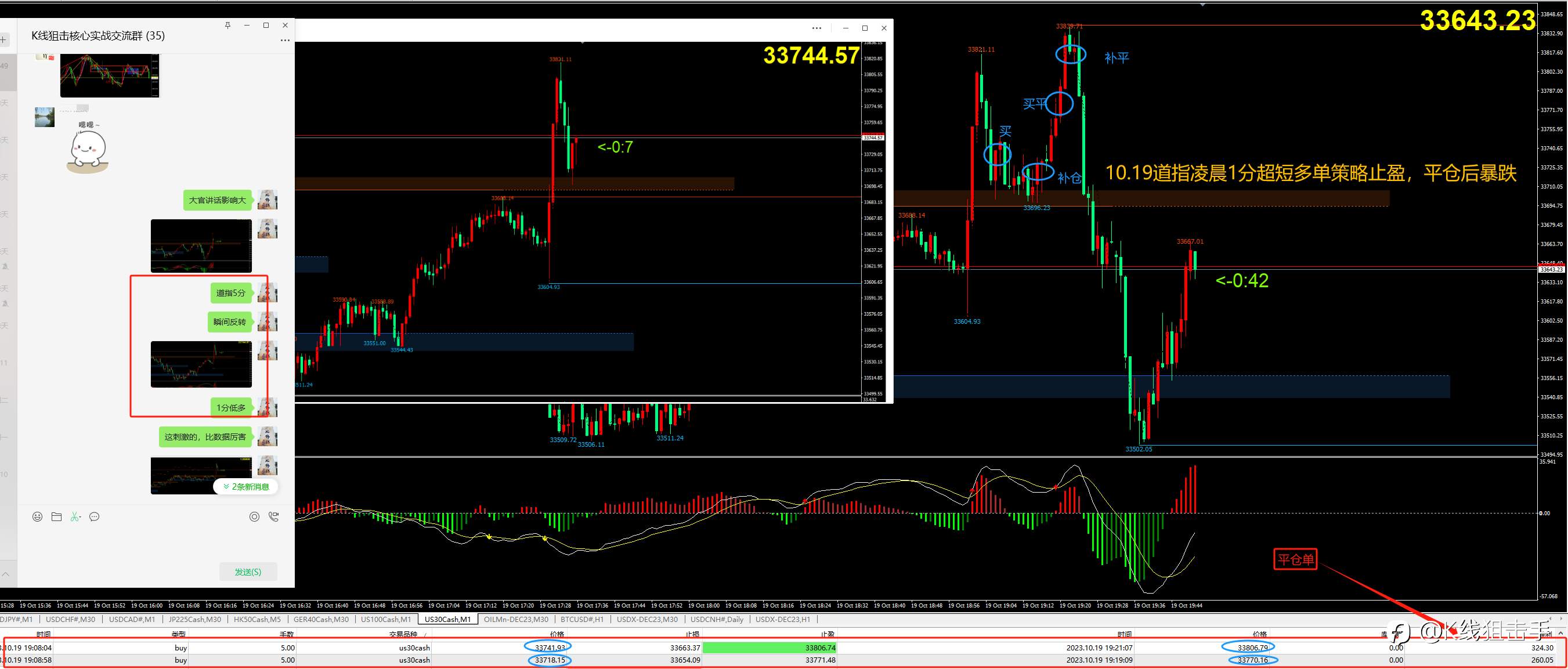This screenshot has height=669, width=1568.
Task: Switch to USDCAD#,M1 chart tab
Action: click(132, 620)
